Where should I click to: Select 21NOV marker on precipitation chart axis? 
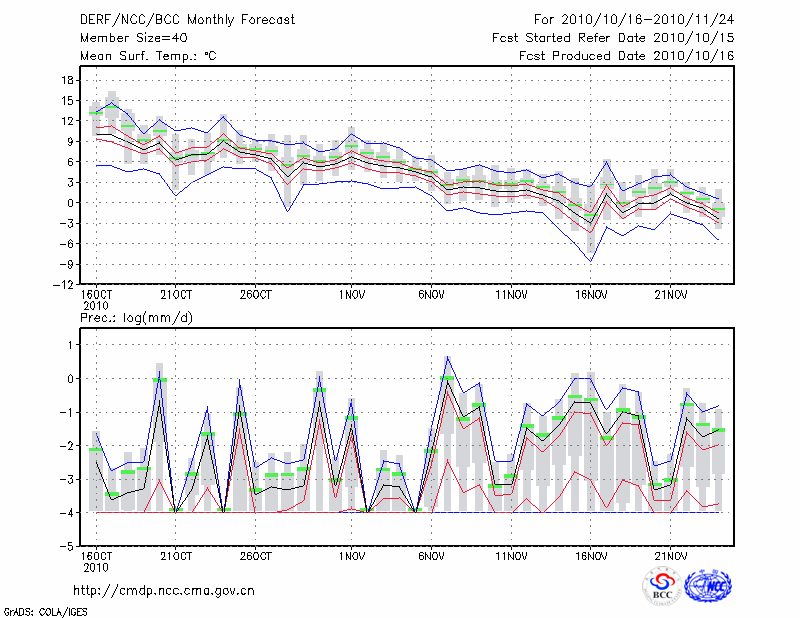click(670, 556)
